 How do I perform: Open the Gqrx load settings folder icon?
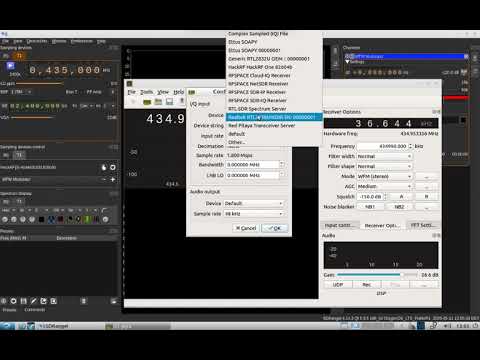(x=158, y=102)
